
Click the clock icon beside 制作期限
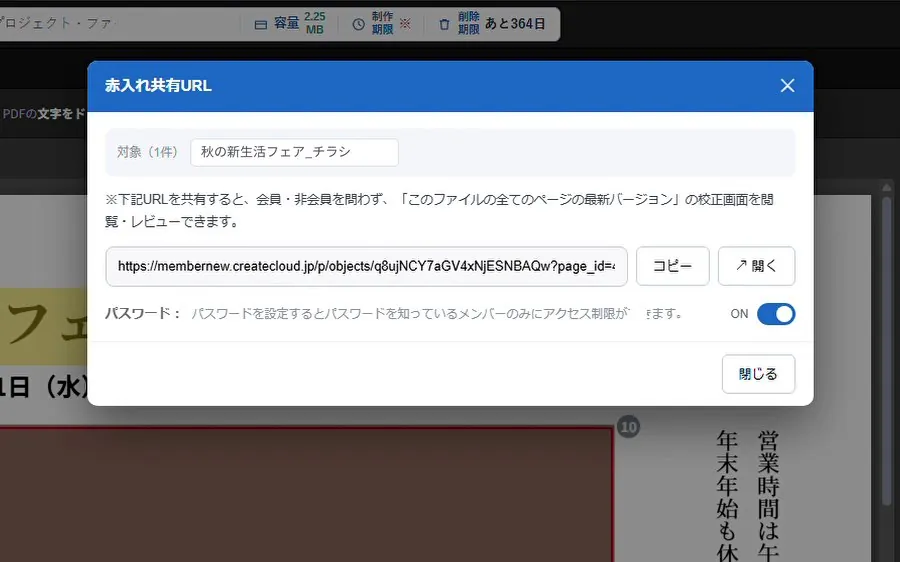click(x=358, y=24)
